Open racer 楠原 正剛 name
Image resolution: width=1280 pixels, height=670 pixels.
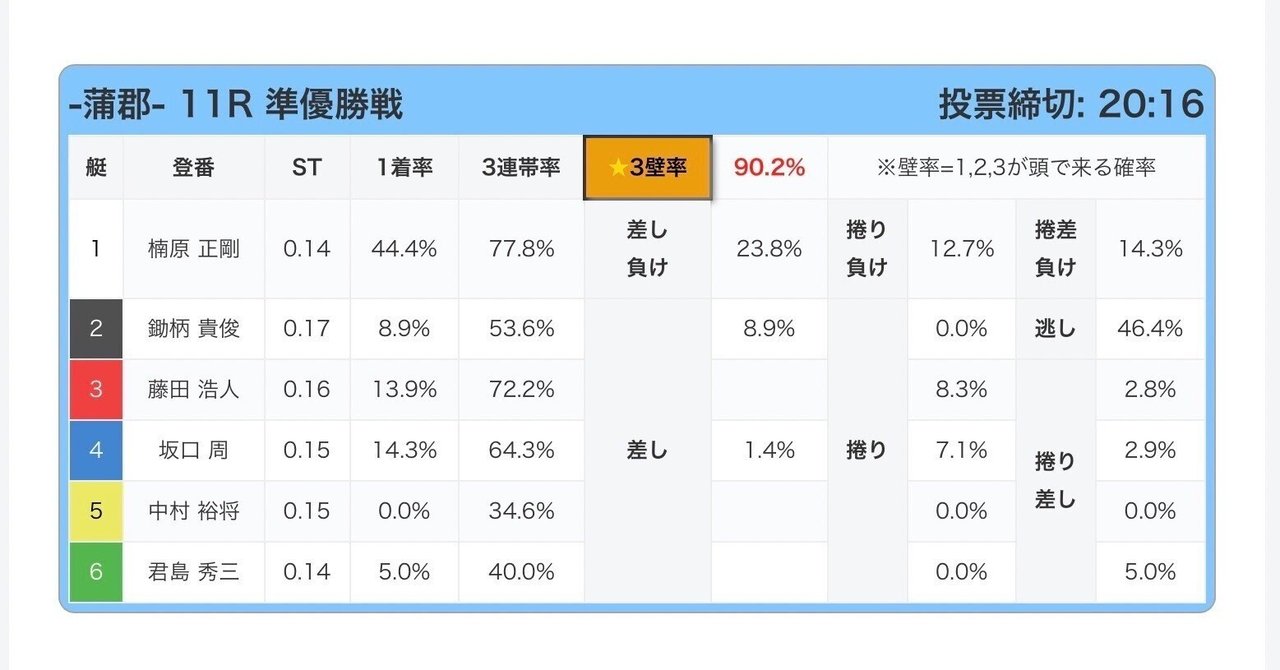point(194,249)
